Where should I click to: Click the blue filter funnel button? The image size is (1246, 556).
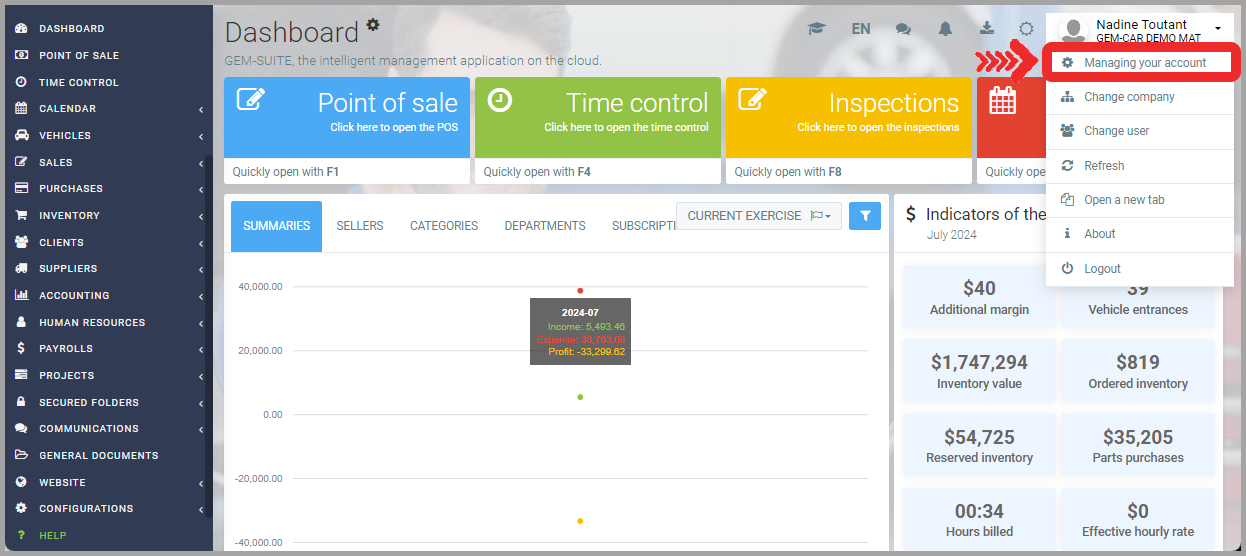pyautogui.click(x=865, y=215)
